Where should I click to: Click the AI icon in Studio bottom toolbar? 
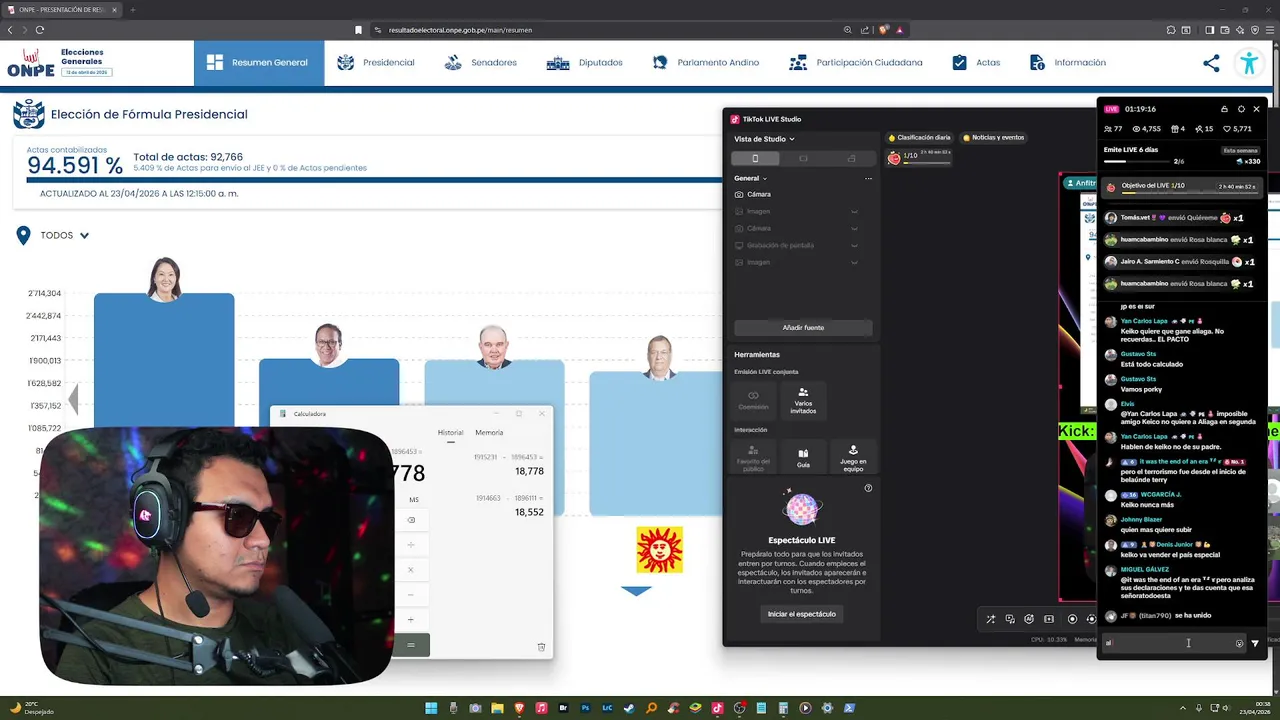(x=1029, y=619)
